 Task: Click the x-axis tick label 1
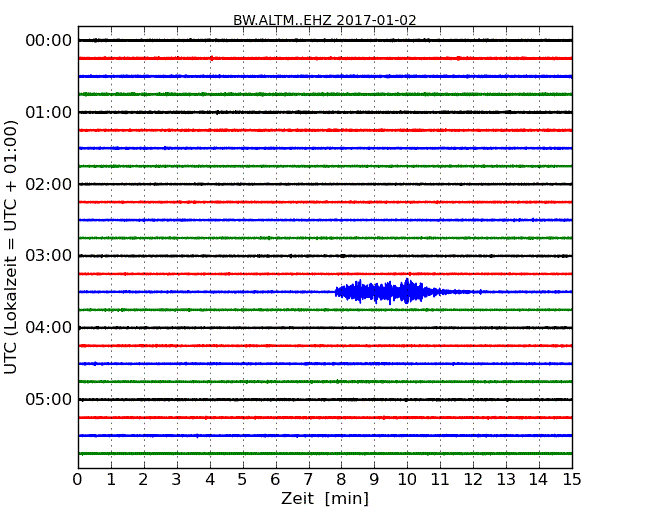(111, 479)
